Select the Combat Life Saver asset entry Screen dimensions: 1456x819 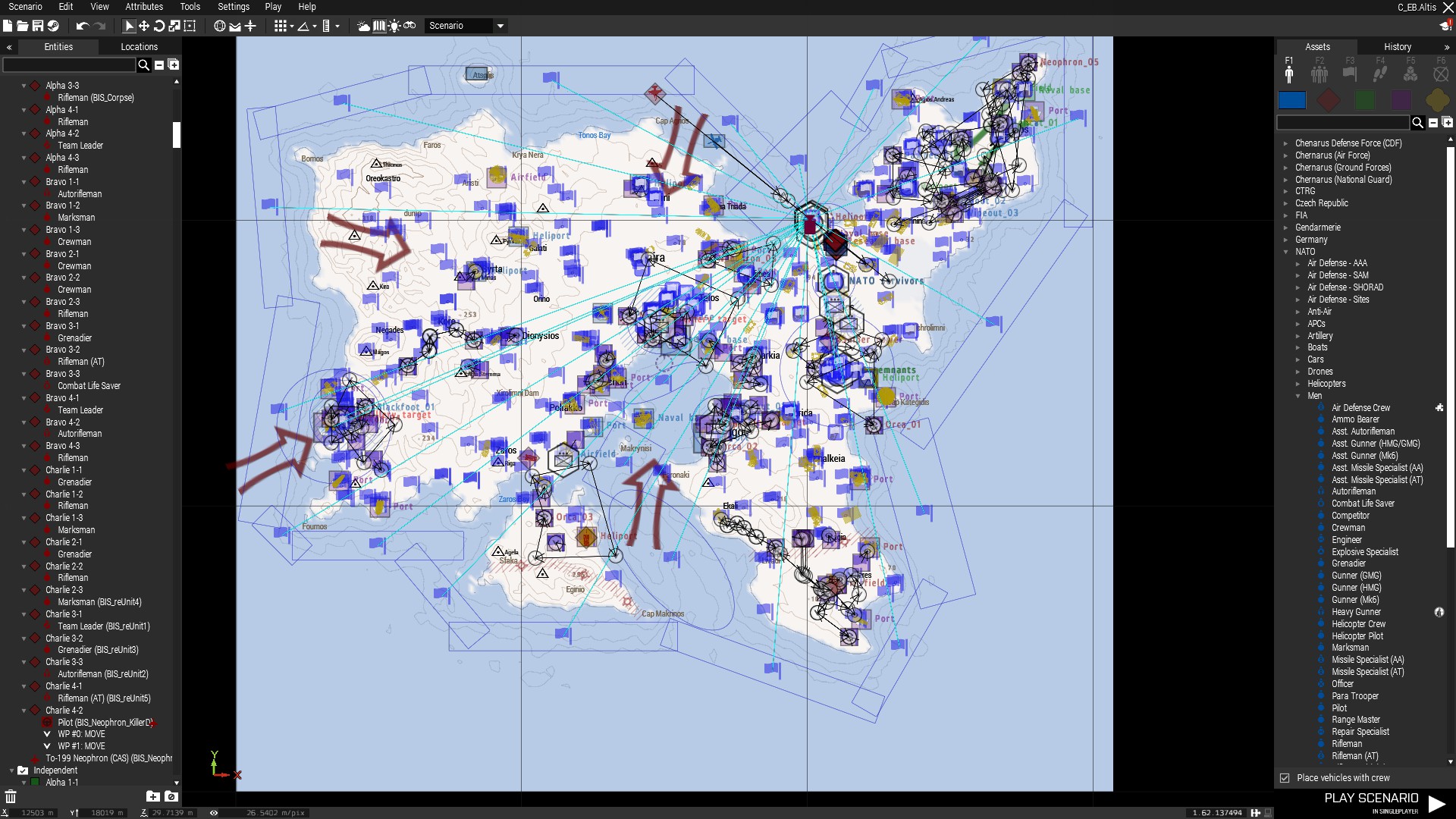[x=1363, y=504]
